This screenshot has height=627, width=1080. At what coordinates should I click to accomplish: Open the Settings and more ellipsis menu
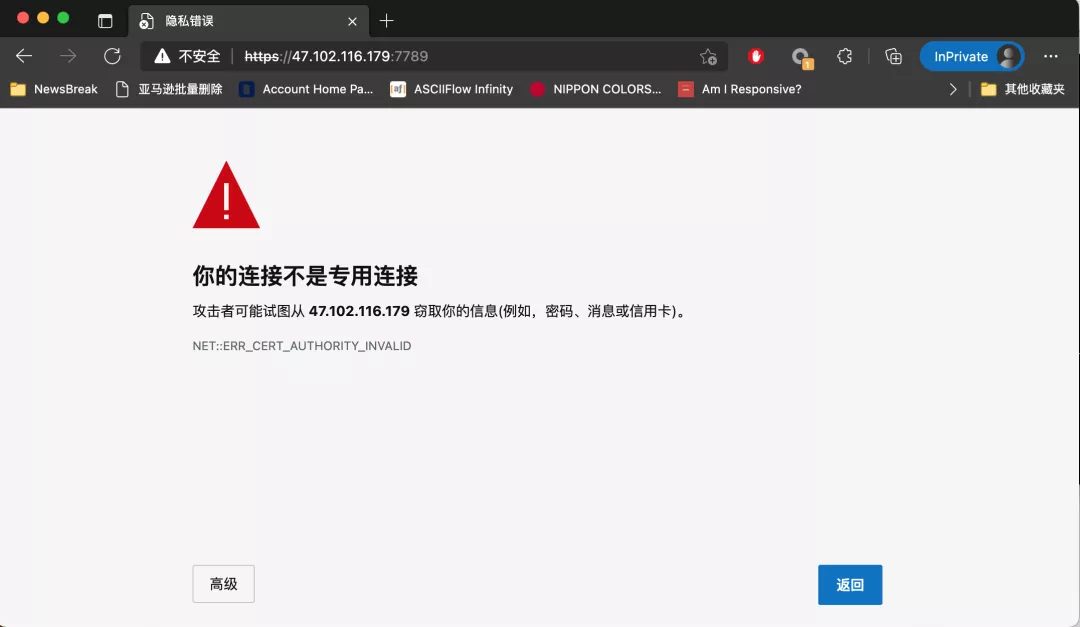(x=1050, y=56)
